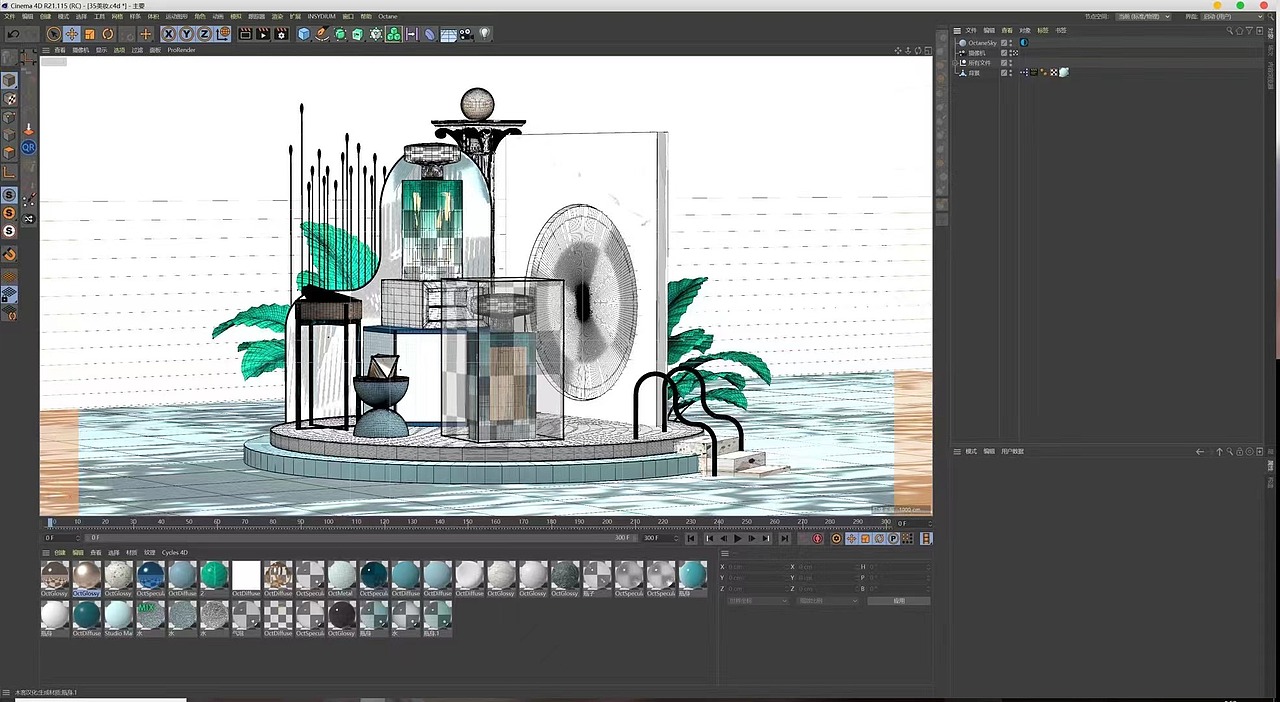1280x702 pixels.
Task: Toggle OctaneSky layer checkbox in Object Manager
Action: click(1004, 43)
